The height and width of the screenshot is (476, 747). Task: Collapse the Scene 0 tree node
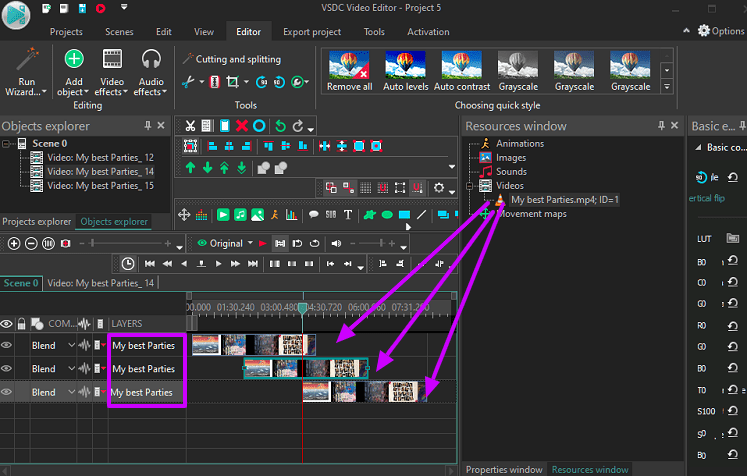coord(6,143)
